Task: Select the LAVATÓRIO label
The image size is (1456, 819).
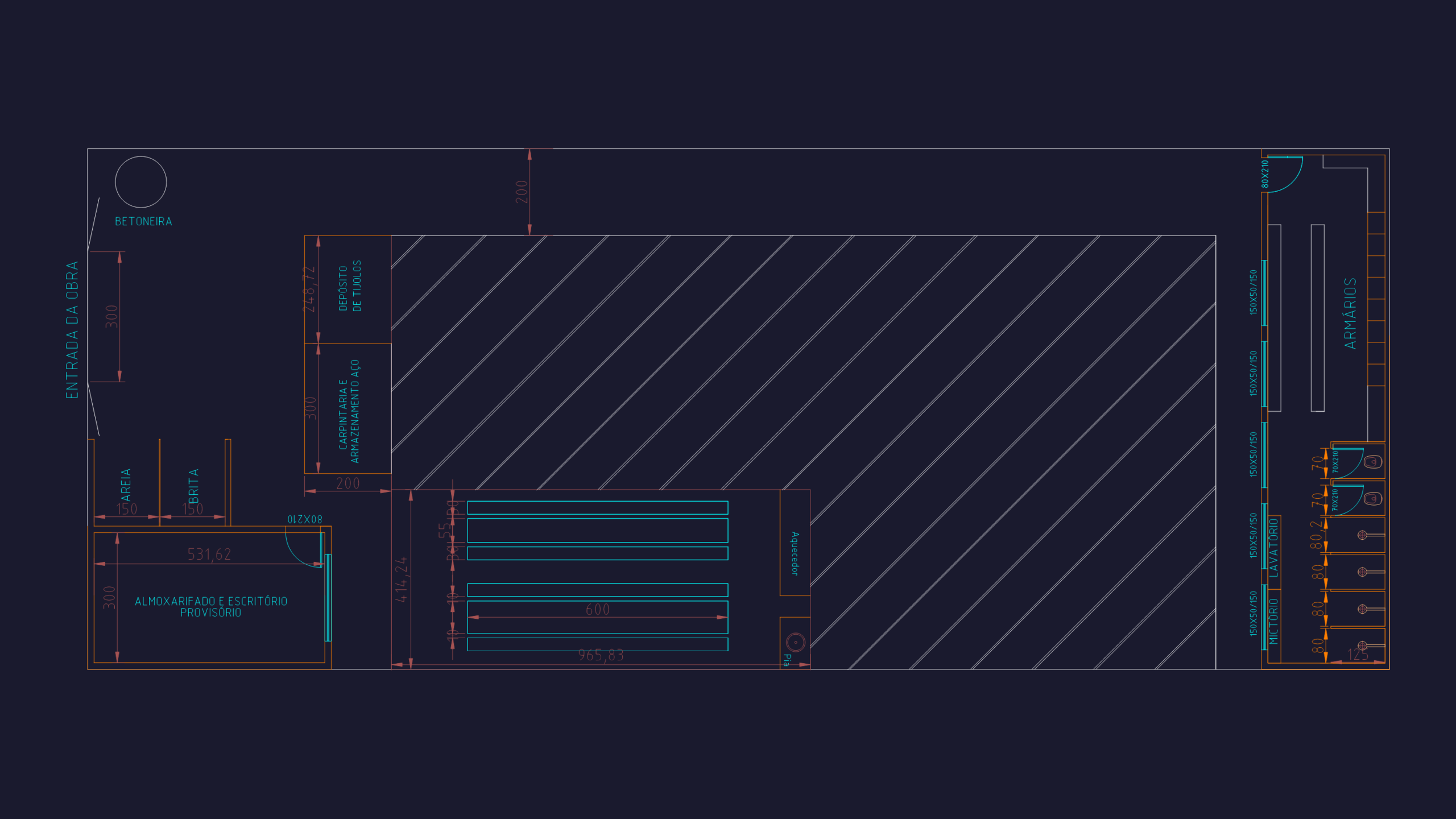Action: pyautogui.click(x=1273, y=548)
